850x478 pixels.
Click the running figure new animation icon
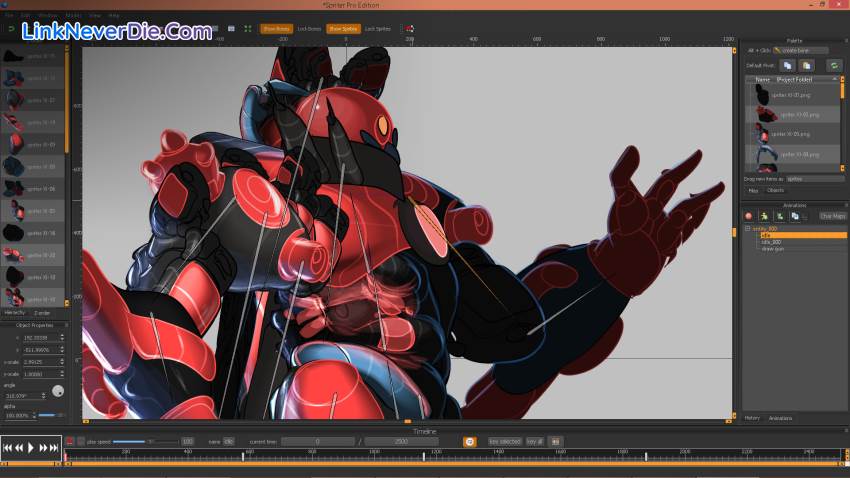coord(763,215)
